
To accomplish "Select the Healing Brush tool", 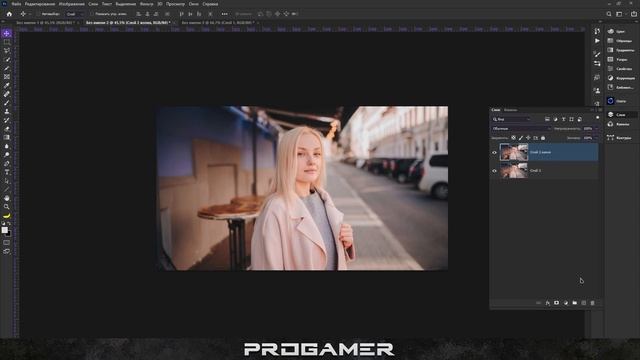I will coord(7,94).
